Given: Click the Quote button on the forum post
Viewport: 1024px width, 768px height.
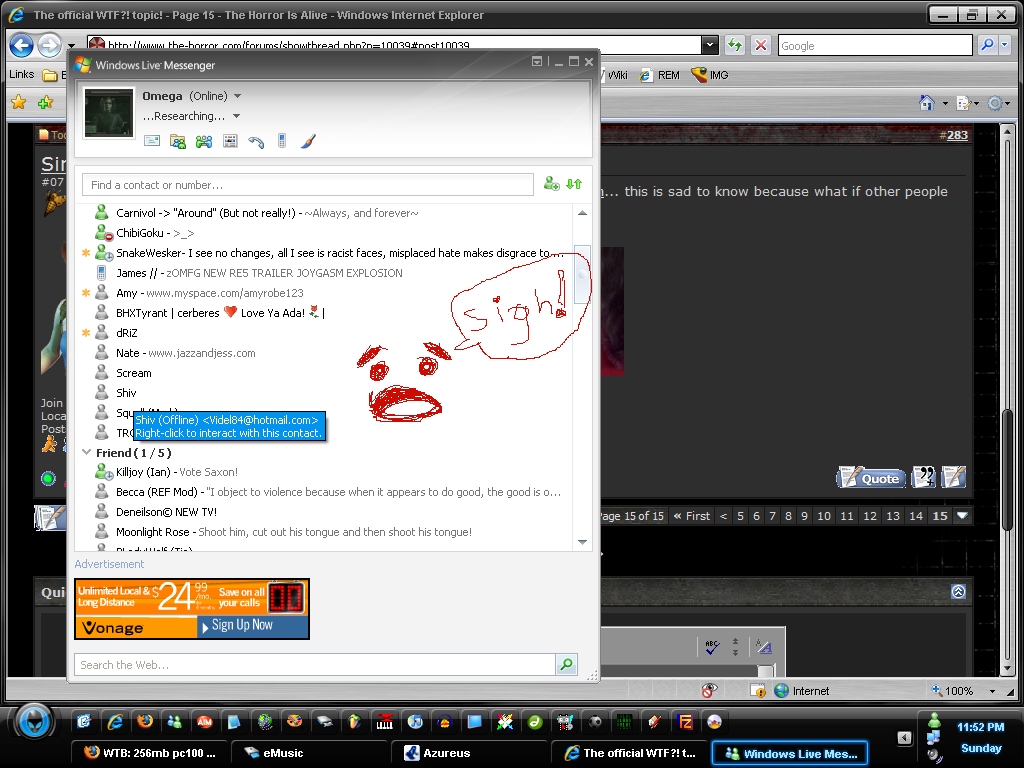Looking at the screenshot, I should pyautogui.click(x=870, y=478).
